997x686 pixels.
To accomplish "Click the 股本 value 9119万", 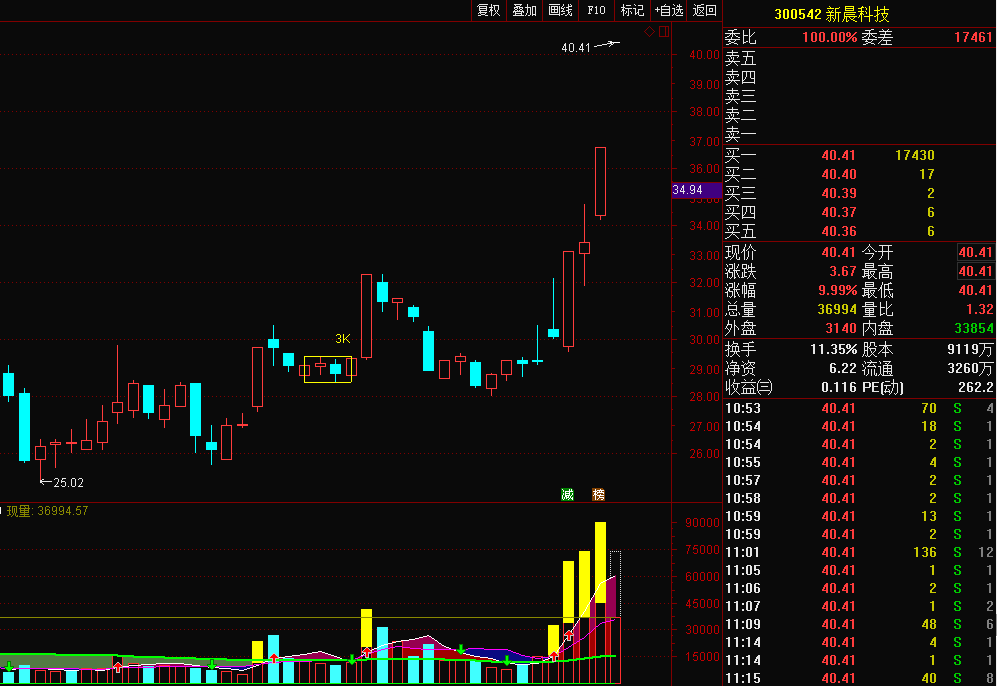I will click(970, 350).
